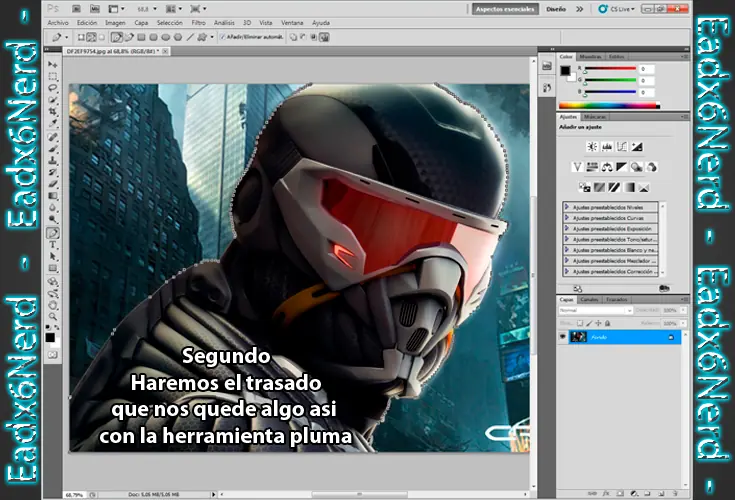Viewport: 735px width, 500px height.
Task: Toggle lock all in Capas panel
Action: click(608, 323)
